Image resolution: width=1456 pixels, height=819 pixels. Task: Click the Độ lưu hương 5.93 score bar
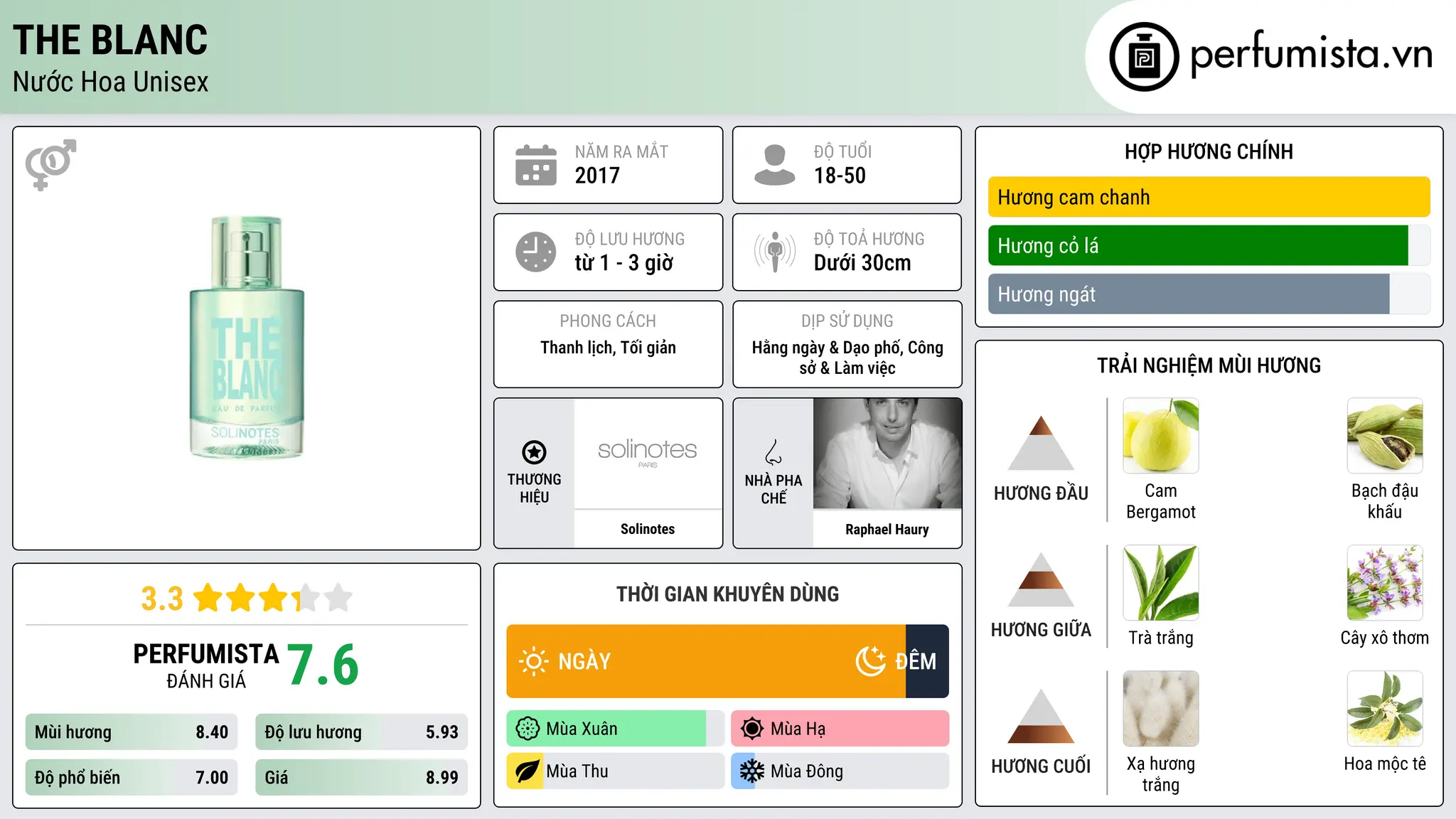point(361,732)
